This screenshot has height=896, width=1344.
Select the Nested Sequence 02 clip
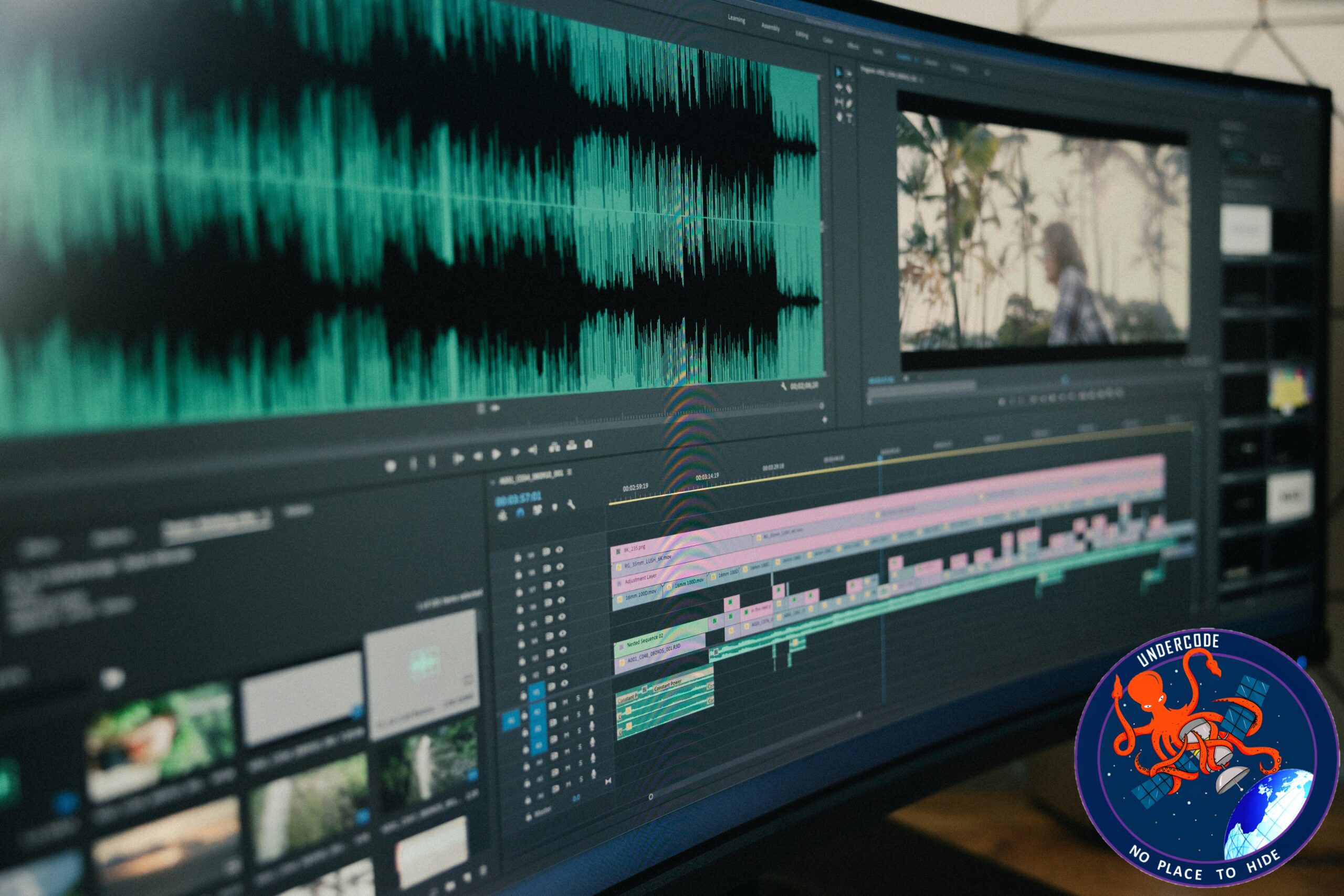(660, 637)
